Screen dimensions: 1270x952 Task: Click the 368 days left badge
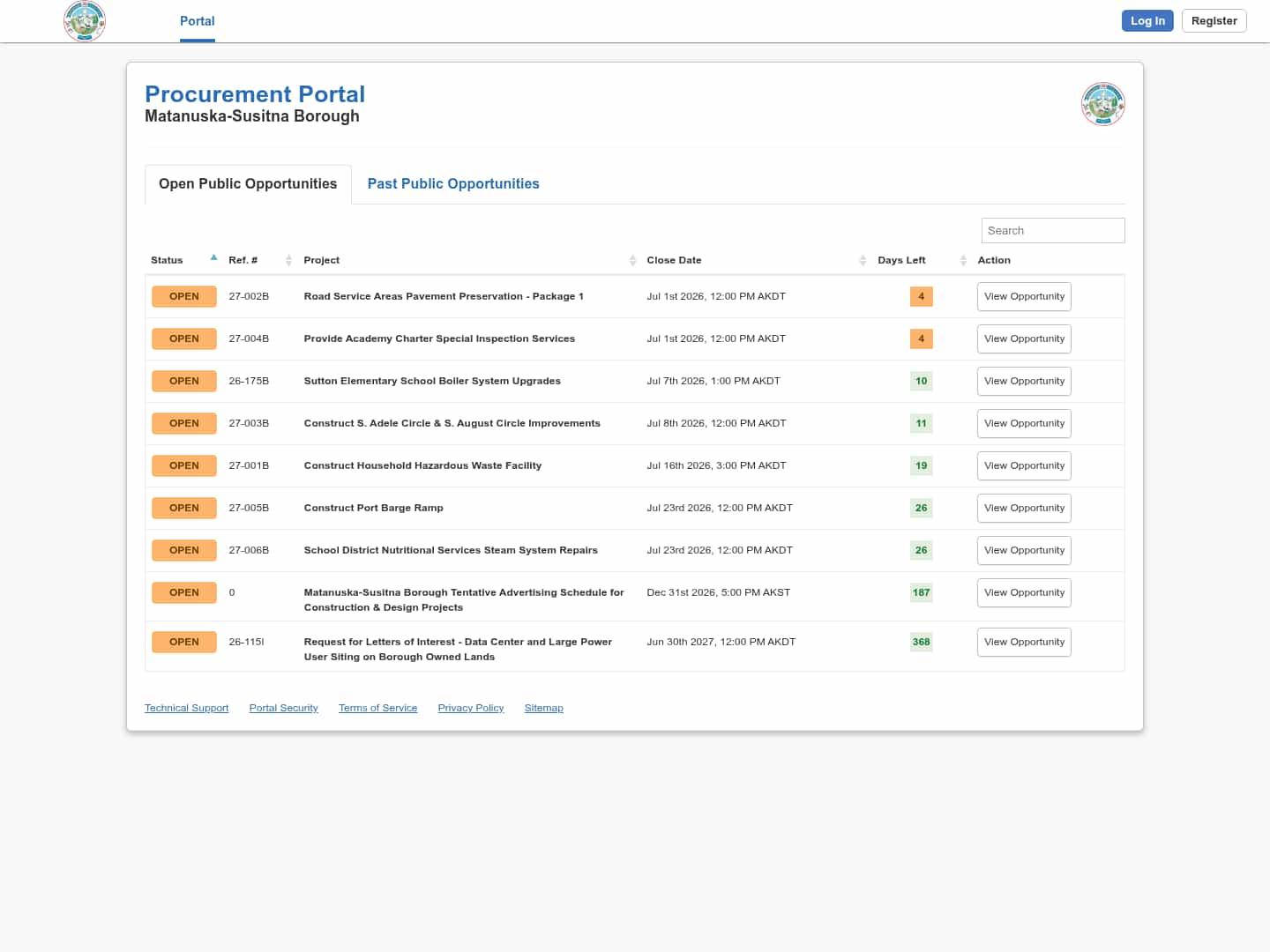coord(921,642)
